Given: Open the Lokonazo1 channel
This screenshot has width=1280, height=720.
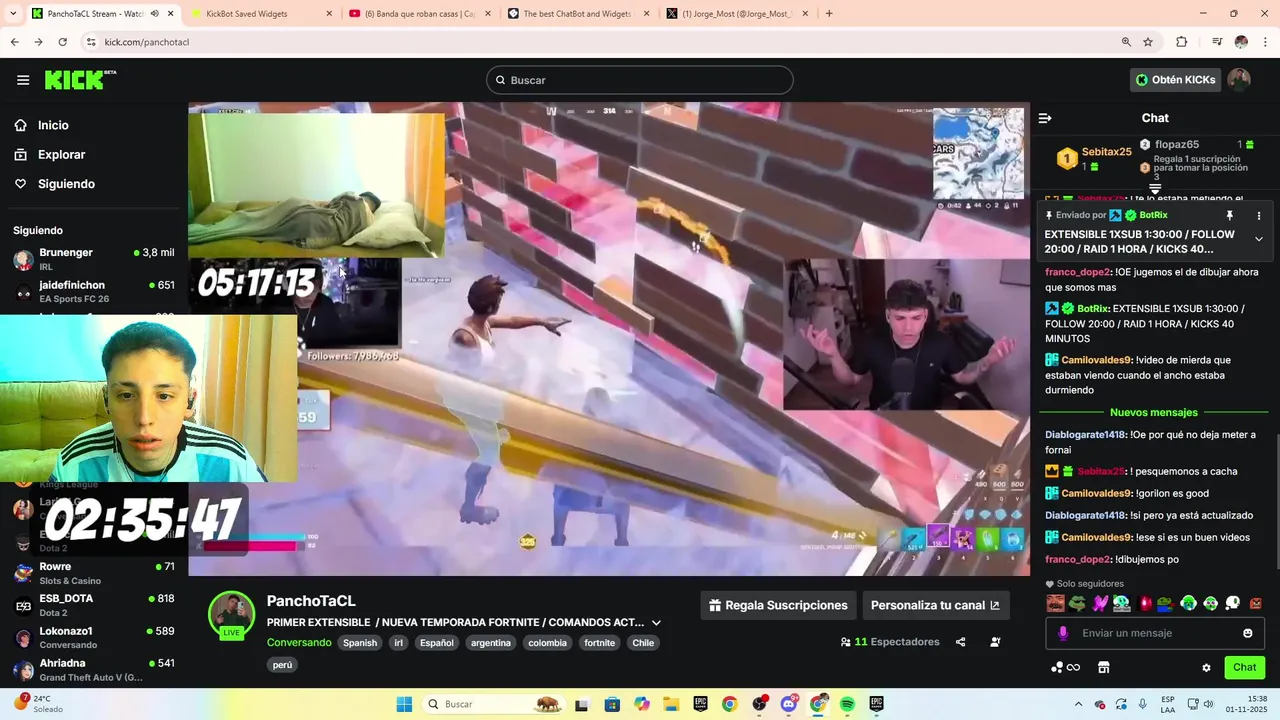Looking at the screenshot, I should (94, 637).
